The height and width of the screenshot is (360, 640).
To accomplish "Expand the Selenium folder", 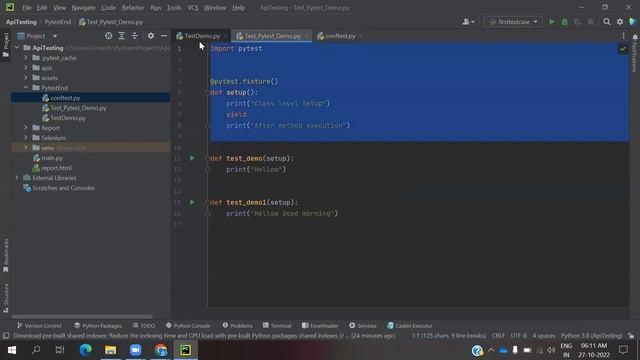I will pos(26,138).
